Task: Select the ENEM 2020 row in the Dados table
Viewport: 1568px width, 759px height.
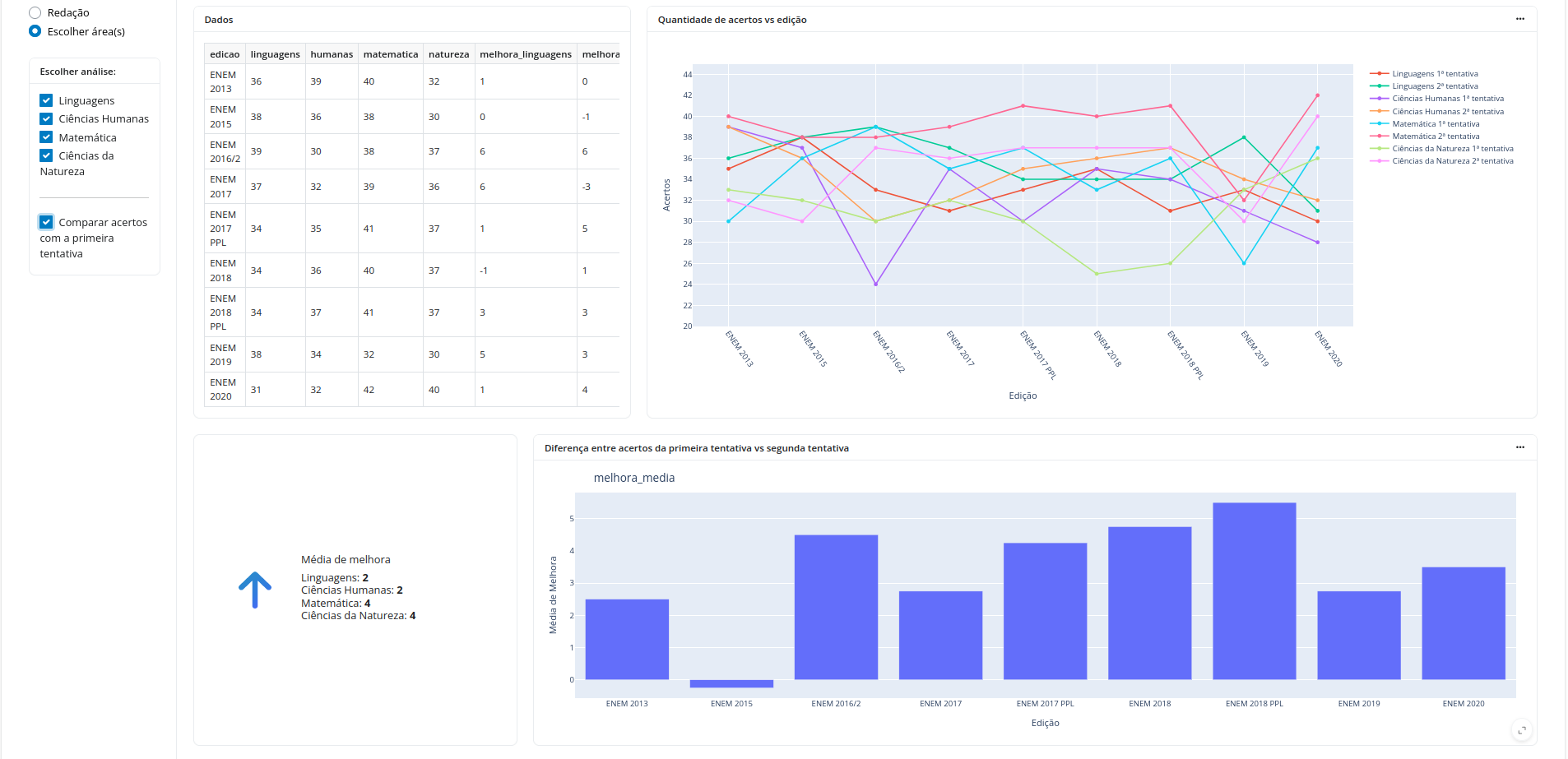Action: coord(411,390)
